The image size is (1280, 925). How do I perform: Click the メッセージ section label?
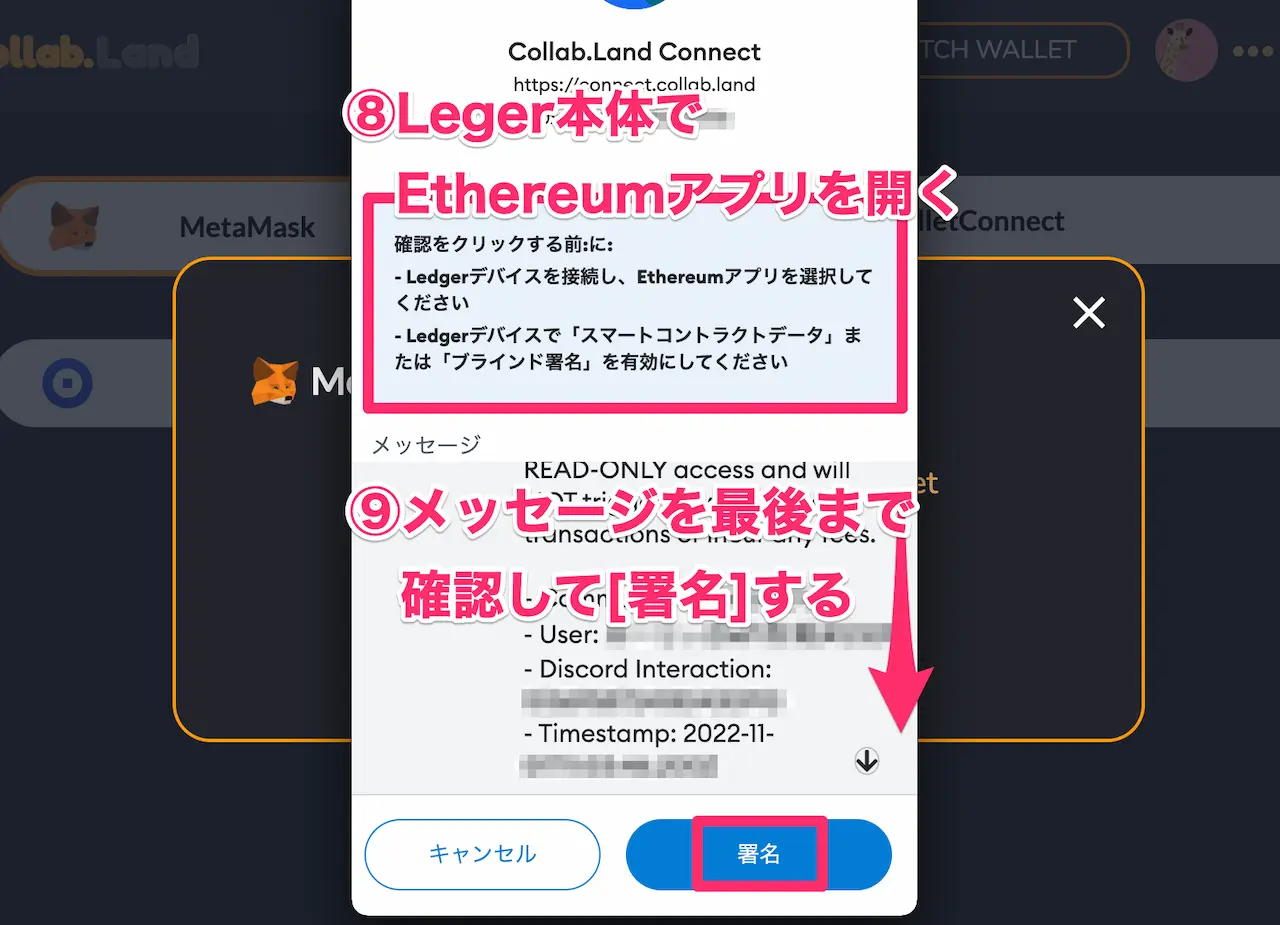[x=426, y=444]
